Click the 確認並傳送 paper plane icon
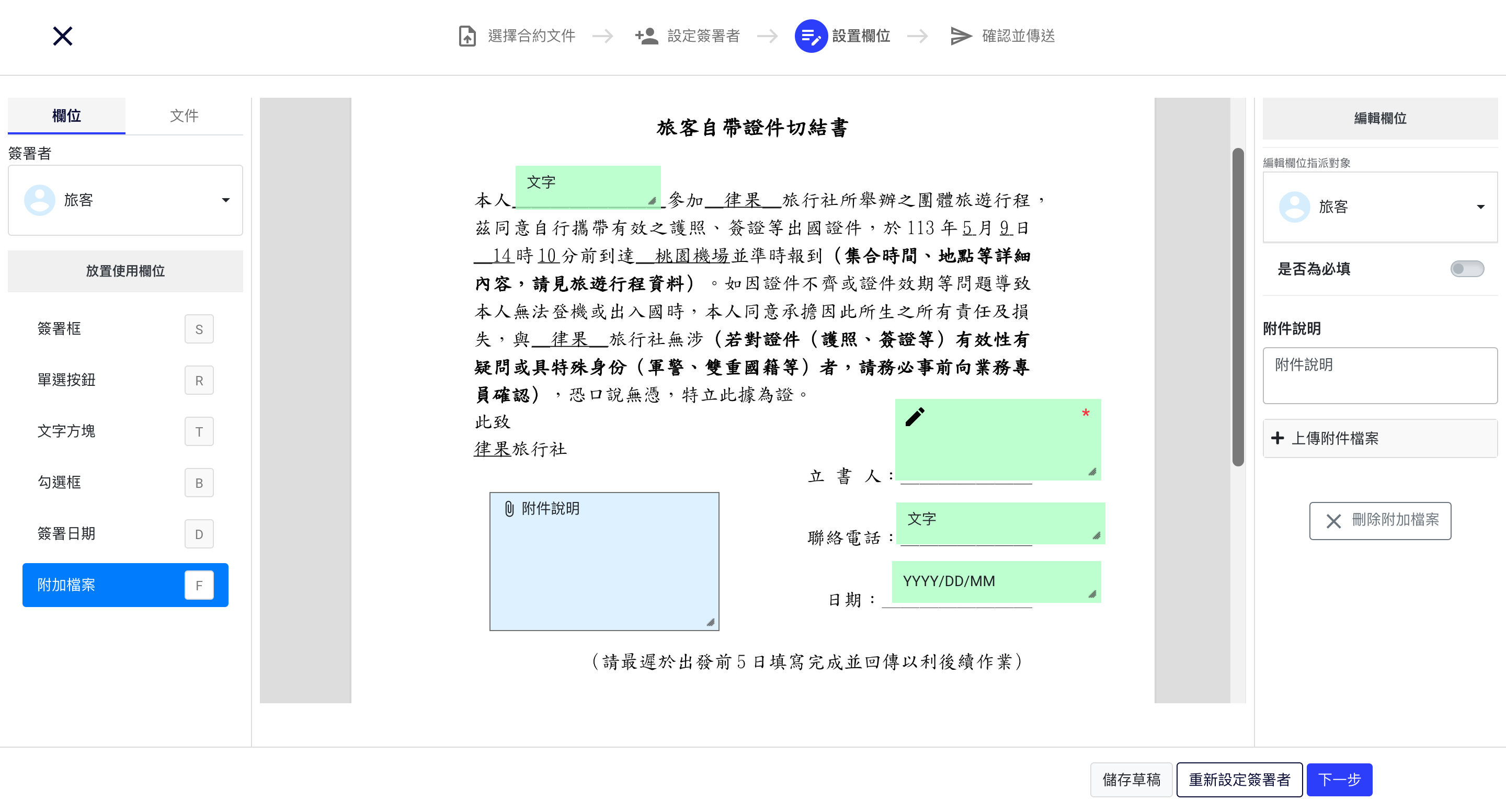Screen dimensions: 1506x812 (x=961, y=36)
